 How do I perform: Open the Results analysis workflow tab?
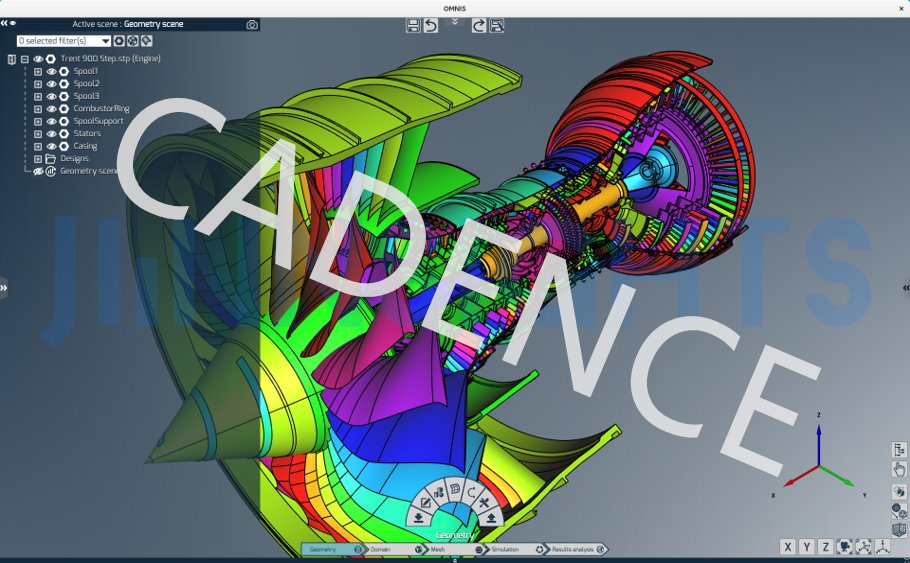pyautogui.click(x=573, y=549)
